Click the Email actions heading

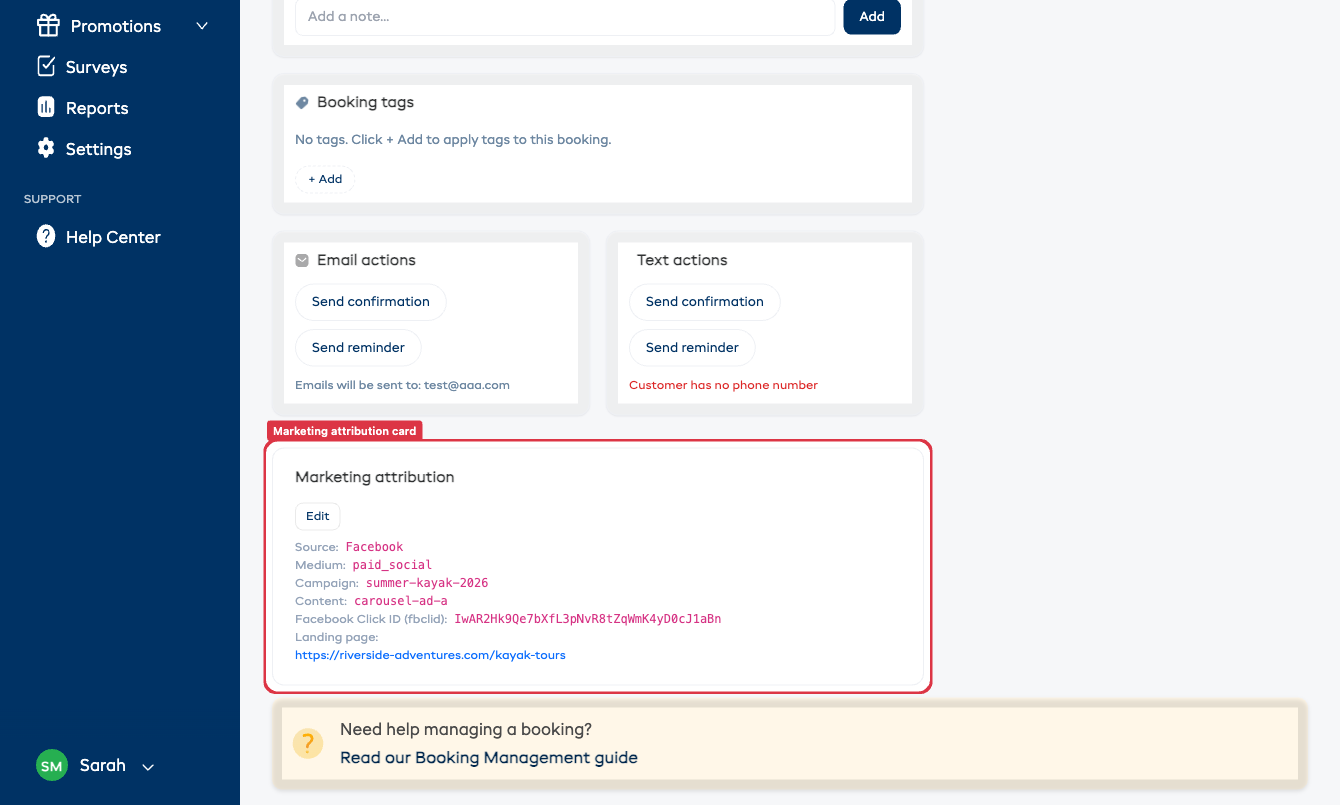click(x=366, y=260)
